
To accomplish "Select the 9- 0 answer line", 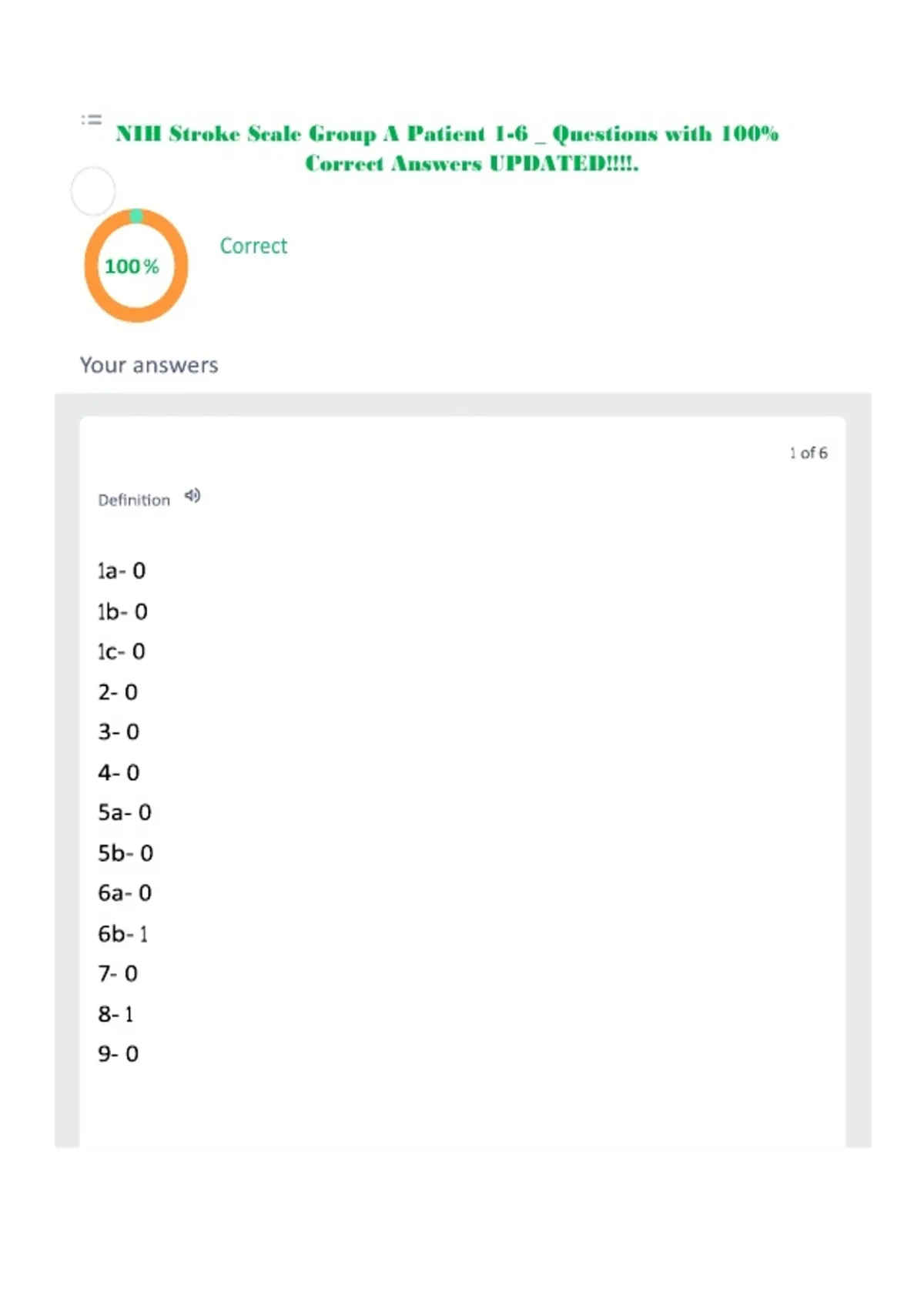I will [x=119, y=1054].
